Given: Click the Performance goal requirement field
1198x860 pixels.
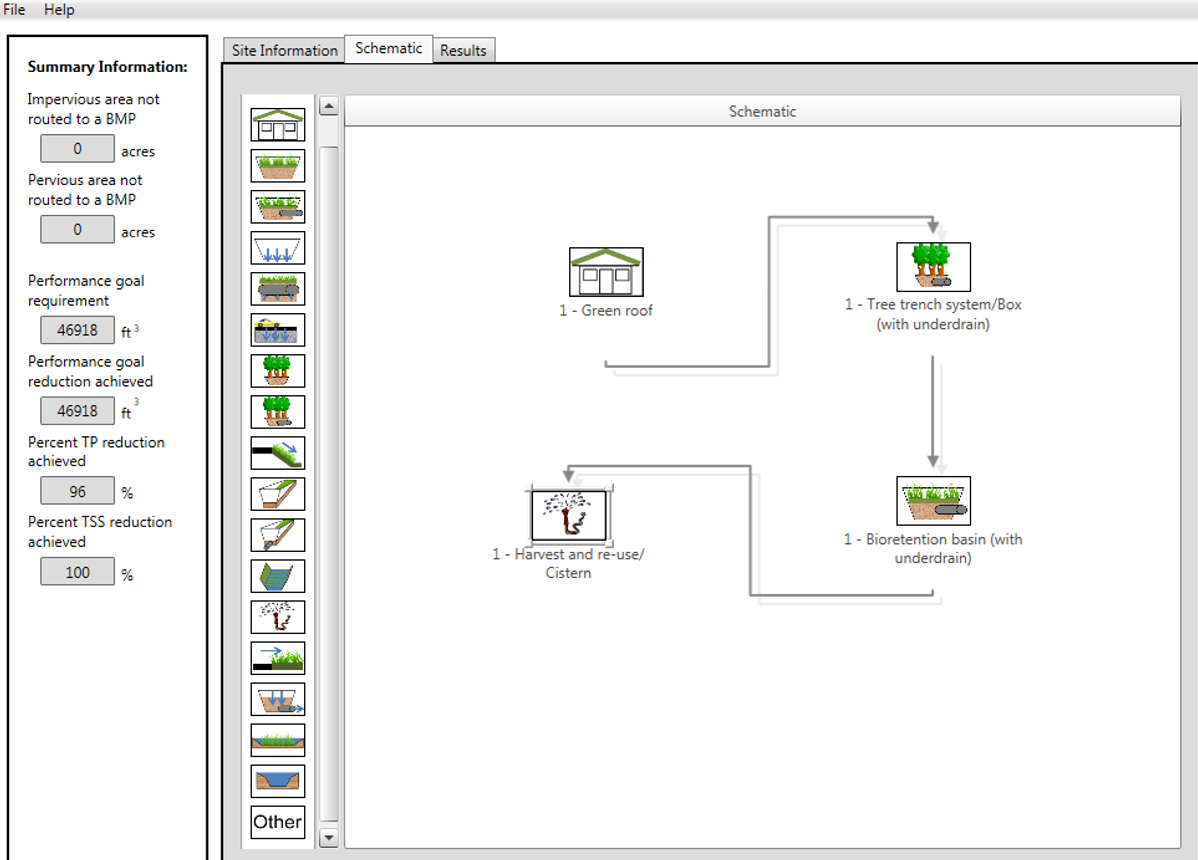Looking at the screenshot, I should point(77,330).
